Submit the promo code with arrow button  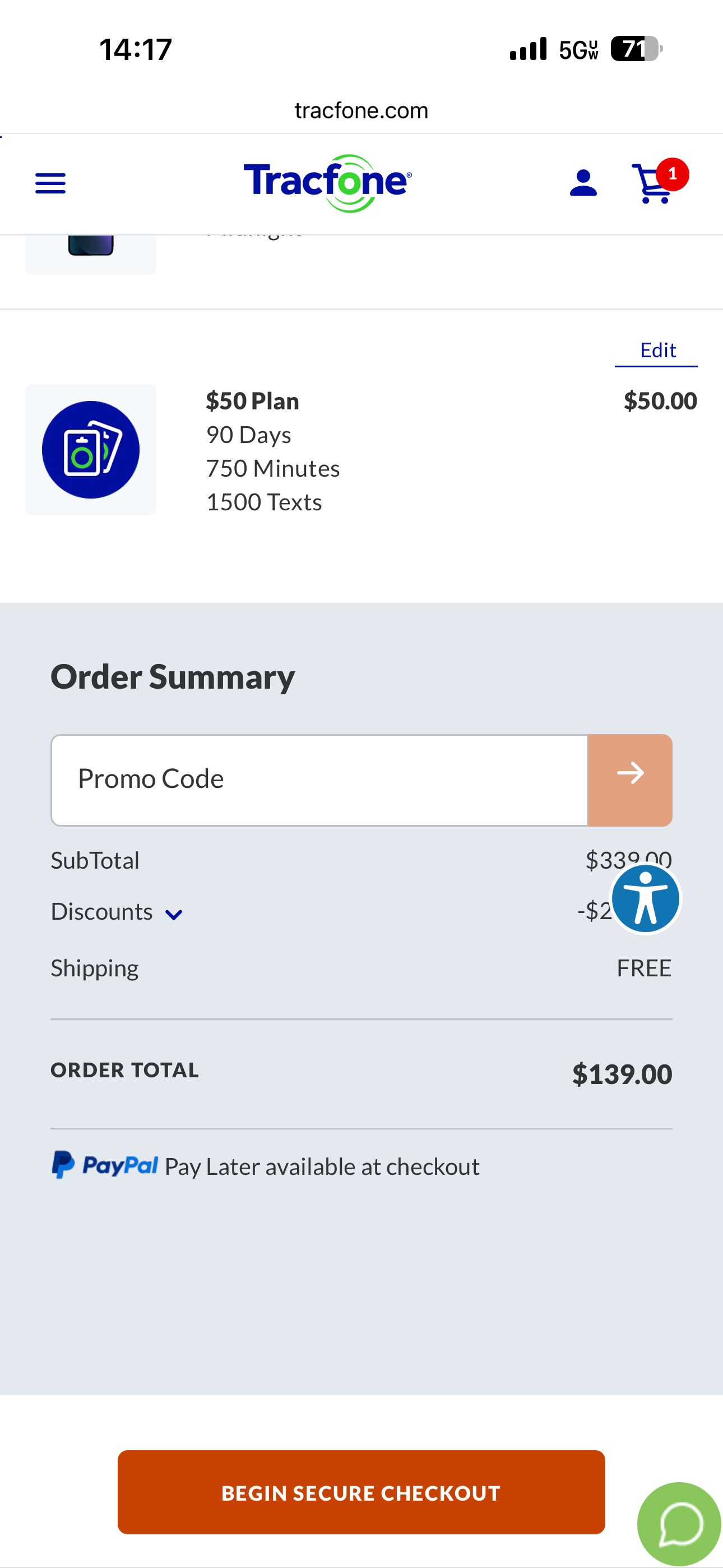click(630, 780)
